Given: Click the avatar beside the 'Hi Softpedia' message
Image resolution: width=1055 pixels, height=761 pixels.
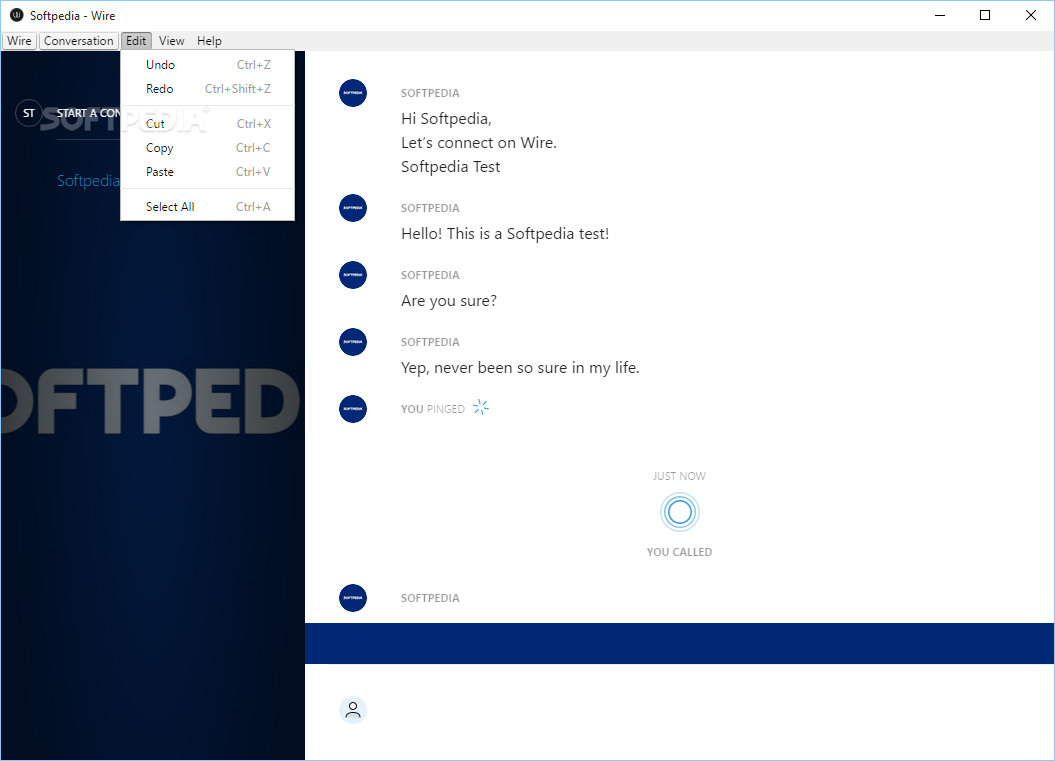Looking at the screenshot, I should [353, 93].
